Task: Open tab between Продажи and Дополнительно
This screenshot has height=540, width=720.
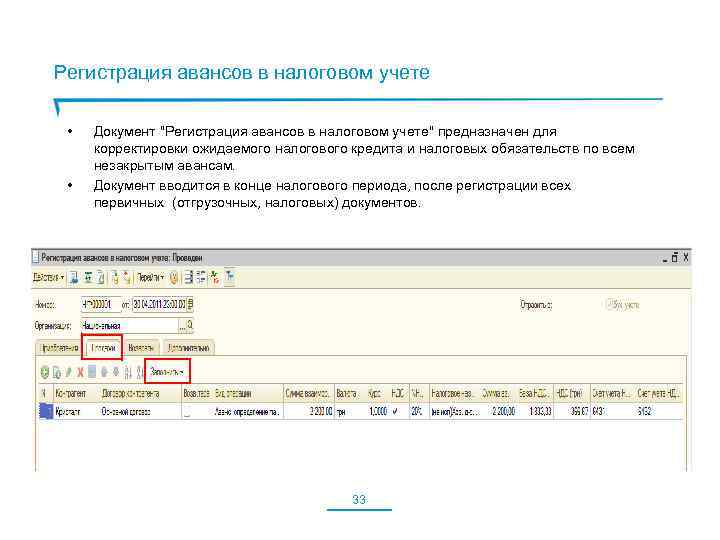Action: pos(141,348)
